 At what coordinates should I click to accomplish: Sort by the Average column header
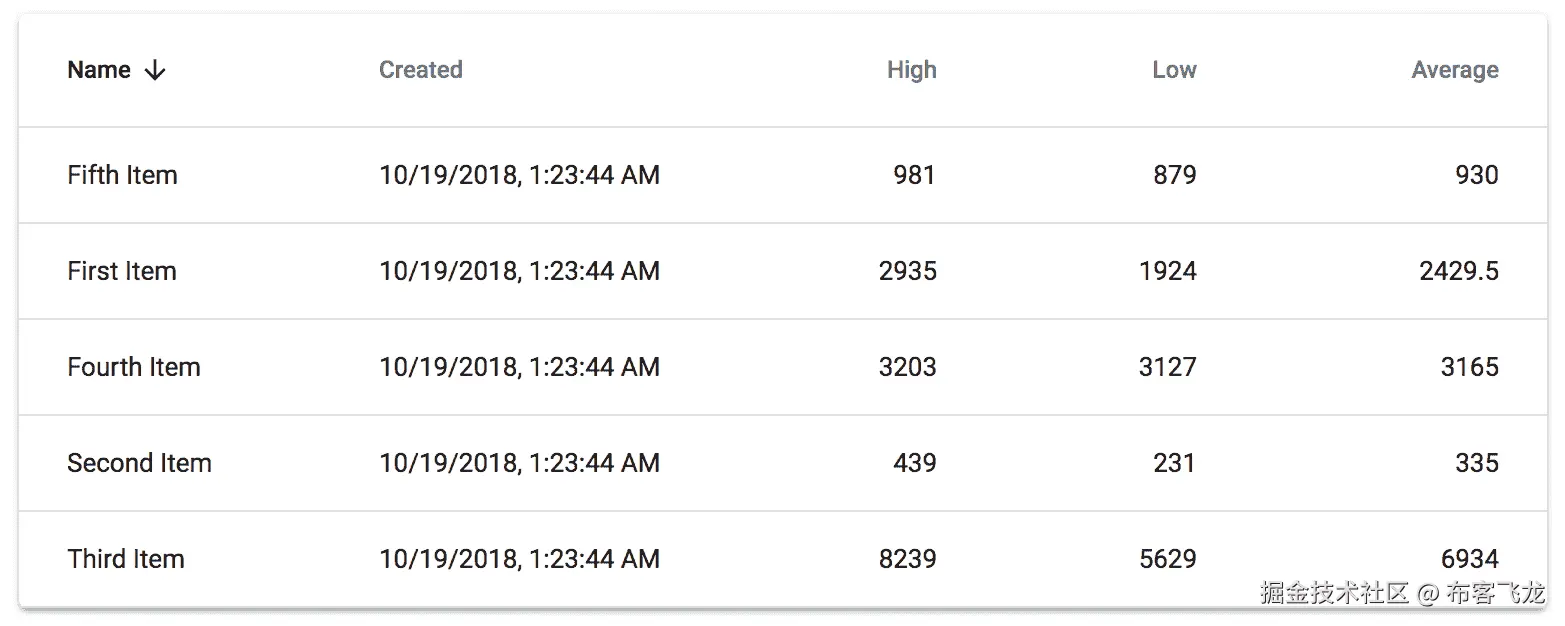(1454, 70)
